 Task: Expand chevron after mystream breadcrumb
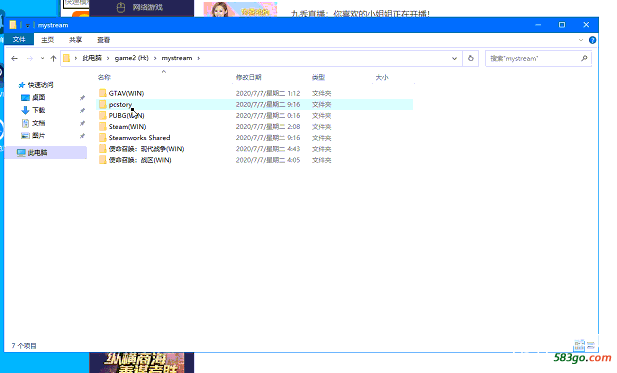coord(199,58)
